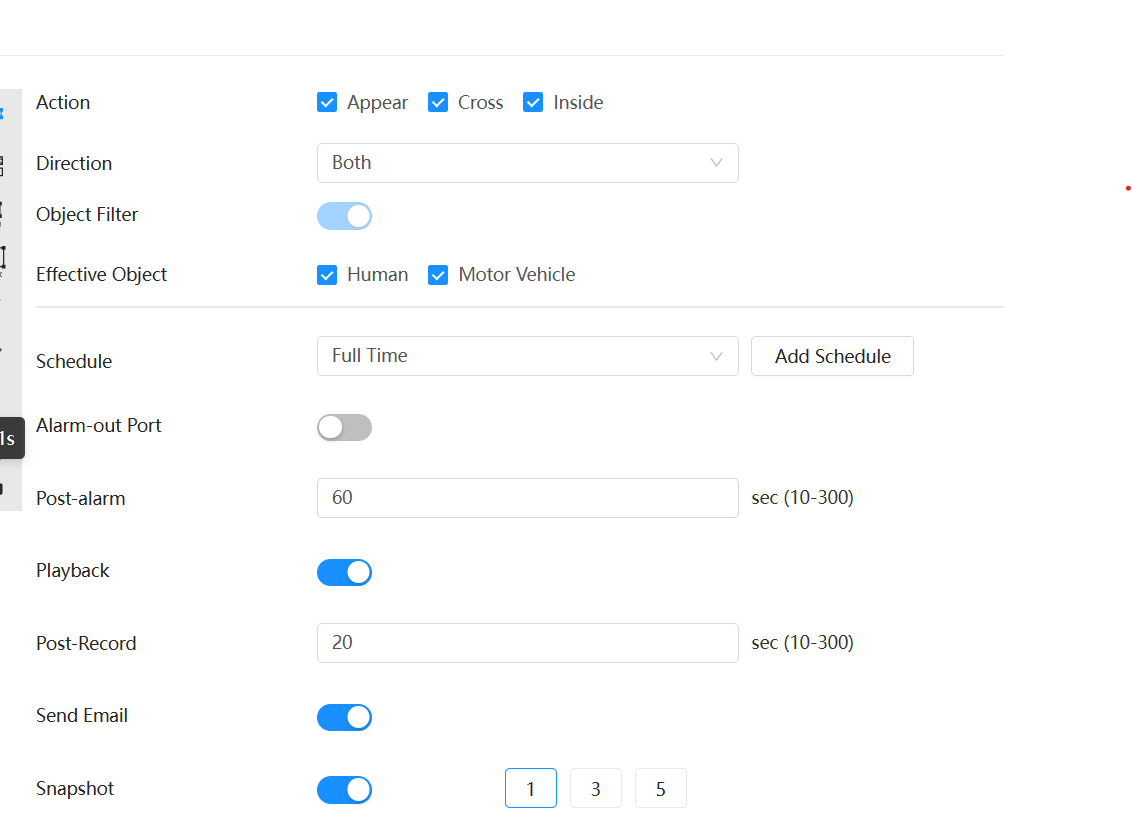The width and height of the screenshot is (1132, 827).
Task: Disable the Send Email switch
Action: [344, 717]
